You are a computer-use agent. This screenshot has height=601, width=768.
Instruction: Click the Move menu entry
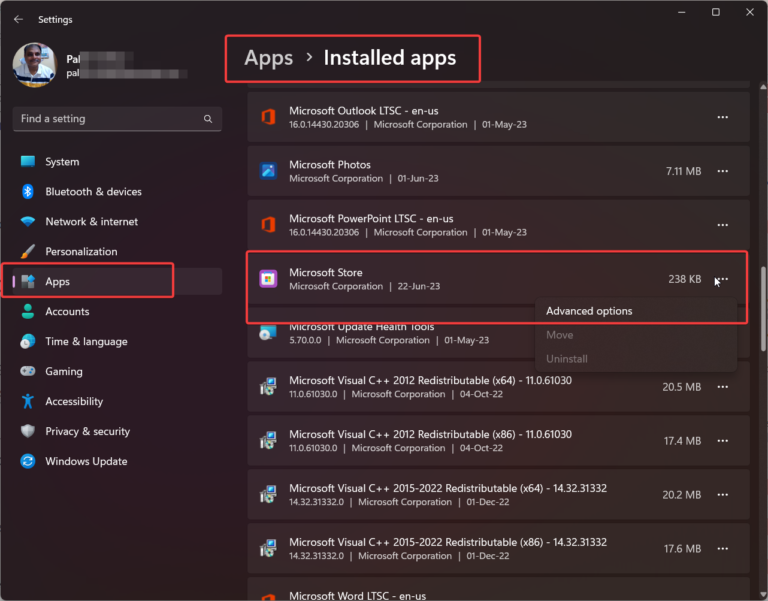pos(636,335)
